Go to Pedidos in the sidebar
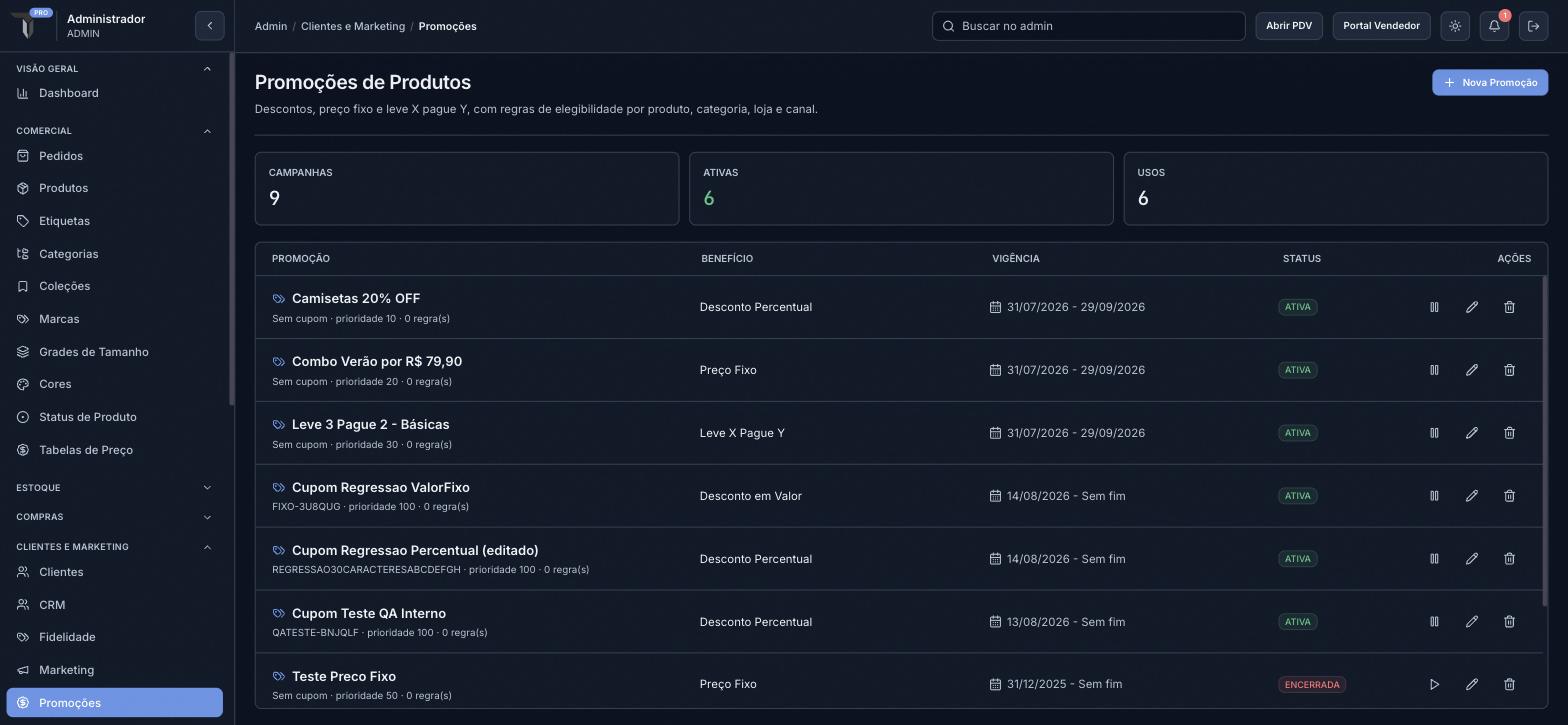The width and height of the screenshot is (1568, 725). coord(114,156)
